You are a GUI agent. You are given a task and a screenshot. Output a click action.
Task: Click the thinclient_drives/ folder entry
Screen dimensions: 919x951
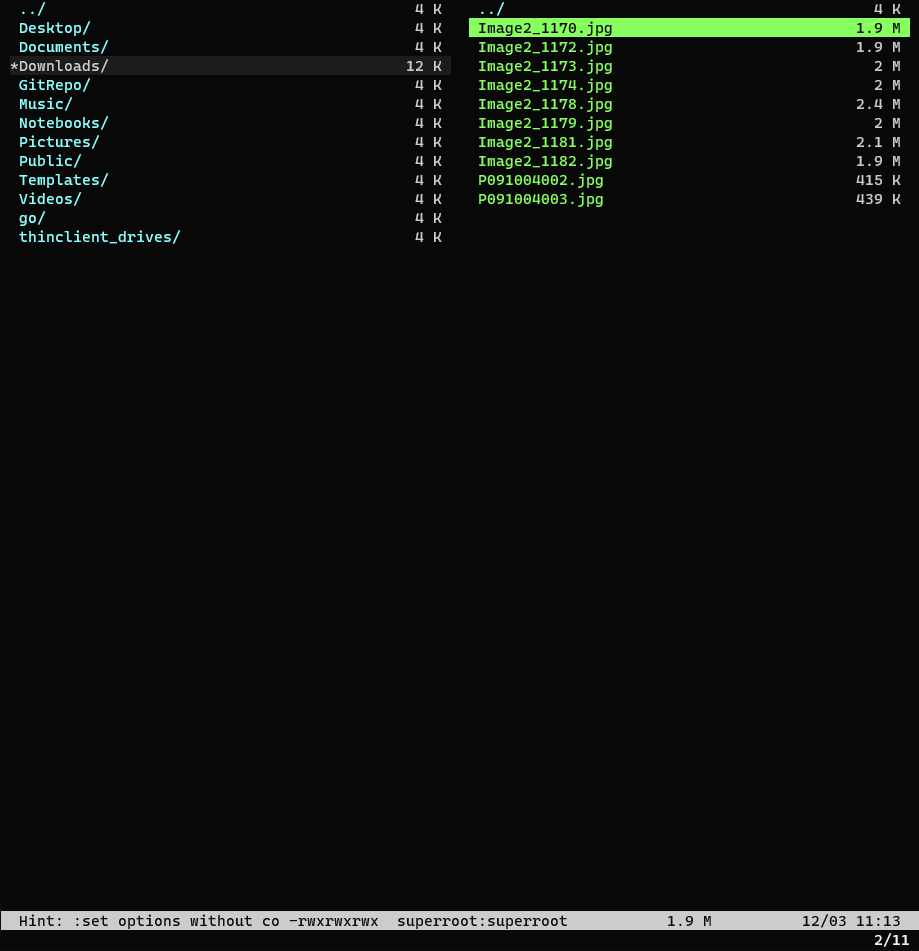click(x=230, y=237)
